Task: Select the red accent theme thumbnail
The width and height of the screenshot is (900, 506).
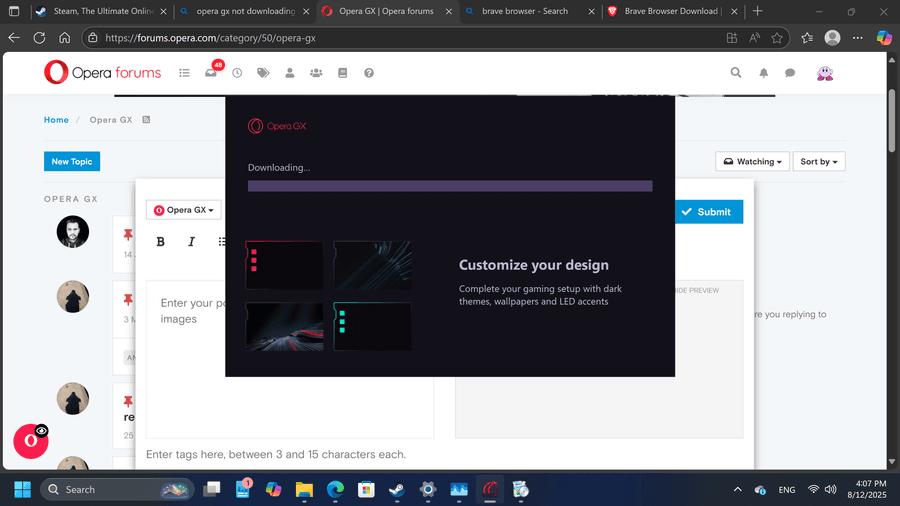Action: 284,265
